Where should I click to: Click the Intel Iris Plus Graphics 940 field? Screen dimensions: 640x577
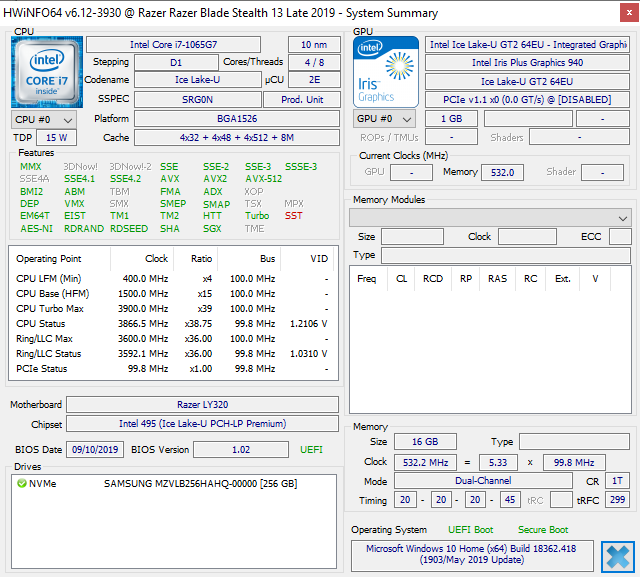527,63
